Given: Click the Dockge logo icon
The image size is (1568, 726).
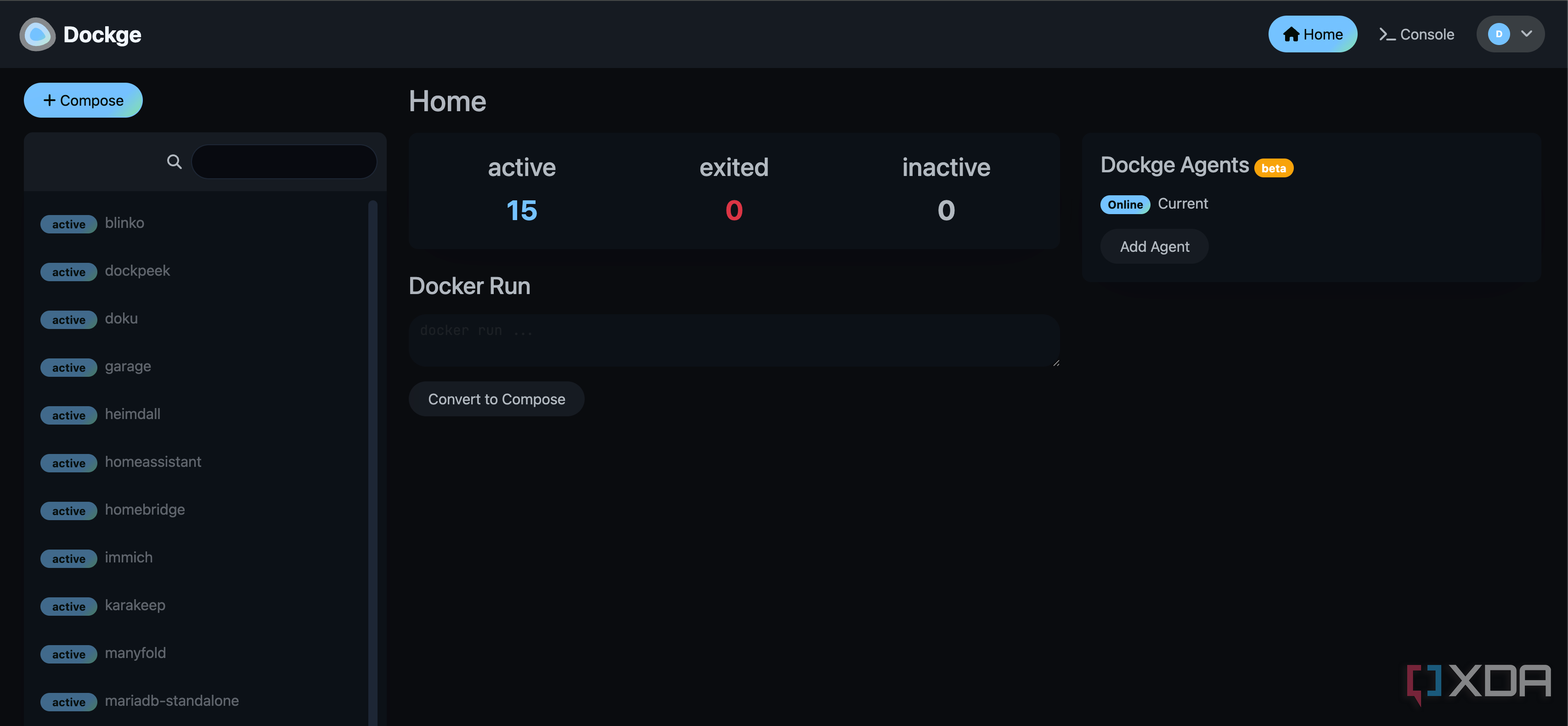Looking at the screenshot, I should click(37, 34).
